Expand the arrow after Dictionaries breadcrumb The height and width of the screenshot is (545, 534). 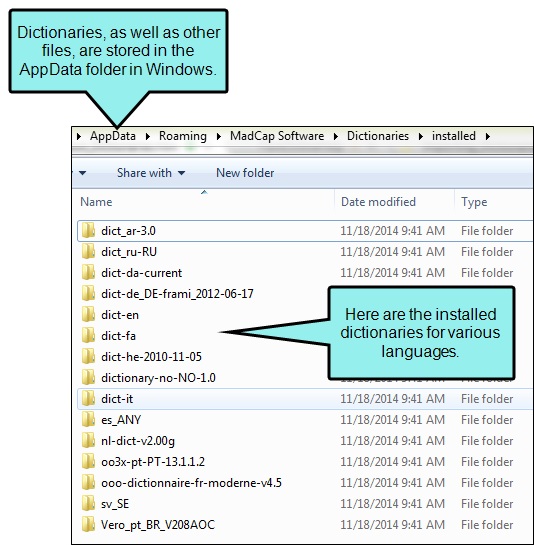tap(421, 136)
